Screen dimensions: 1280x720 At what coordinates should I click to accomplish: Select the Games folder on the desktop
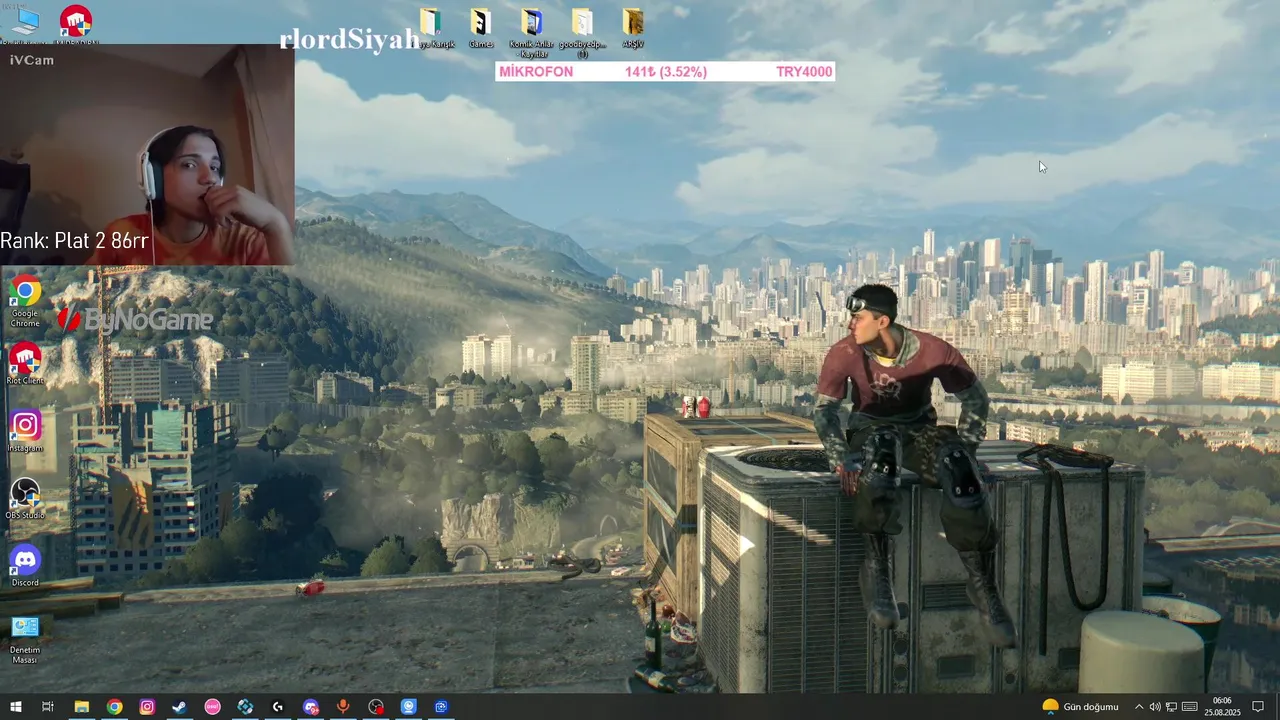481,28
